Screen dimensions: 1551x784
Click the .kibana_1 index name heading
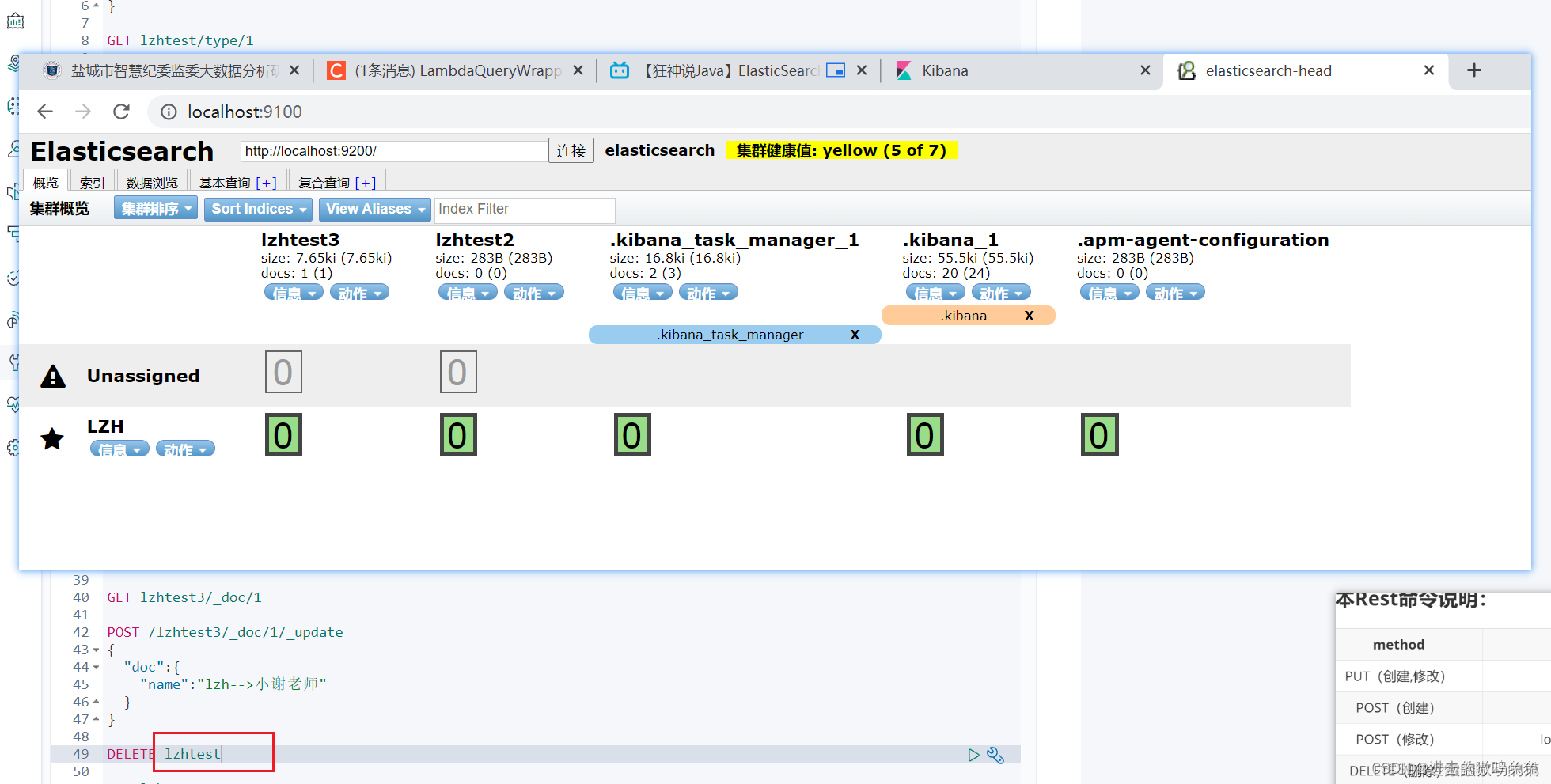click(950, 239)
